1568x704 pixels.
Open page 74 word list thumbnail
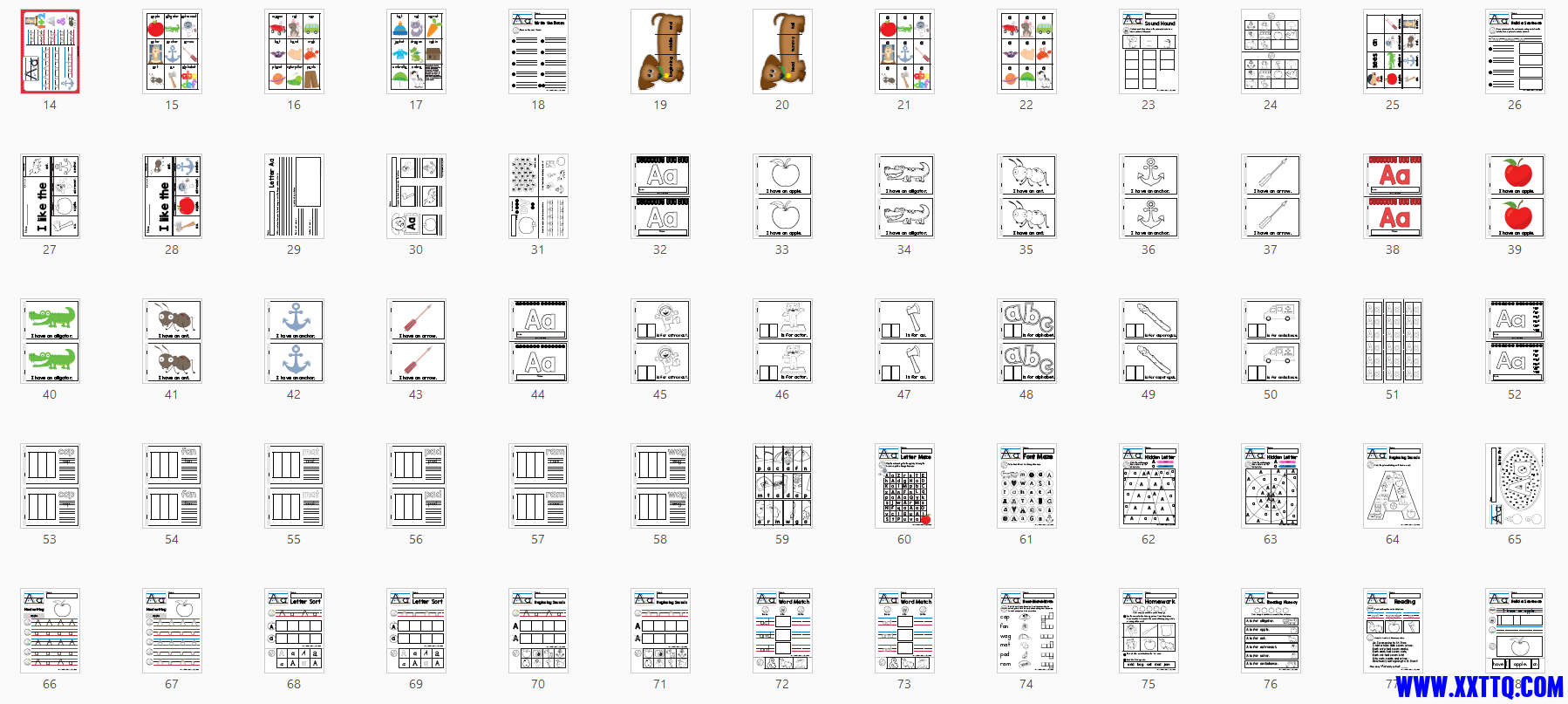tap(1026, 631)
